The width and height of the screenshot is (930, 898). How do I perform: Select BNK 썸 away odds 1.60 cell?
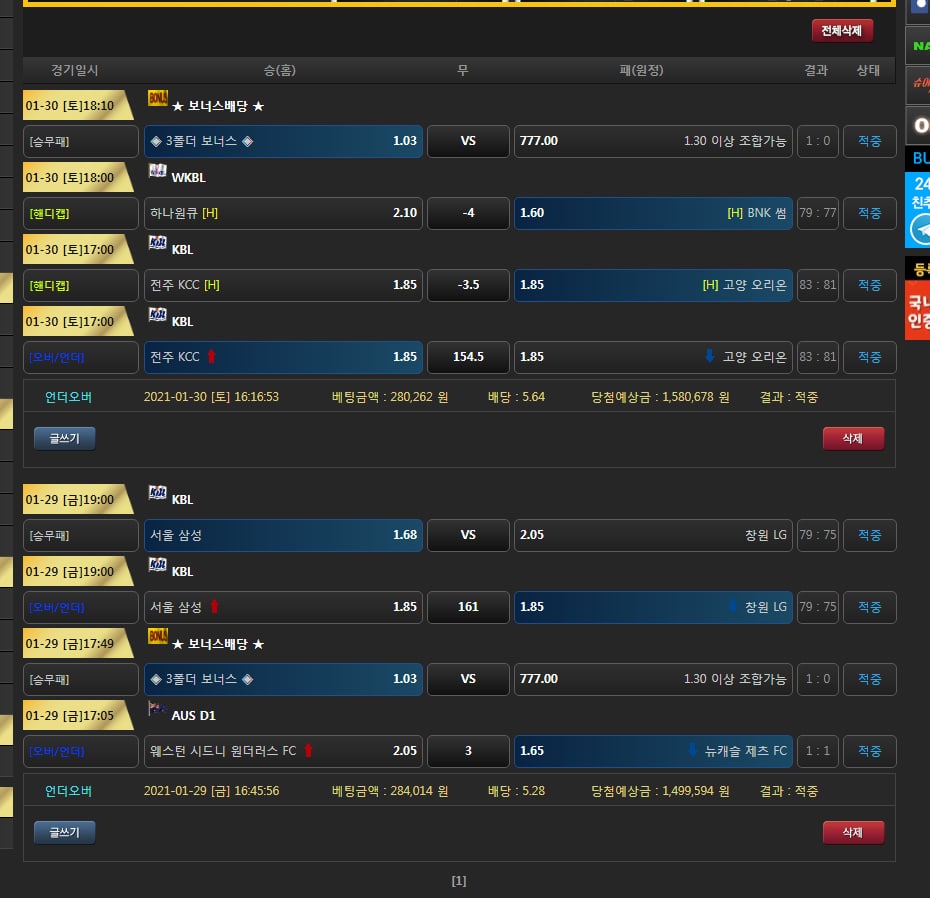(652, 213)
